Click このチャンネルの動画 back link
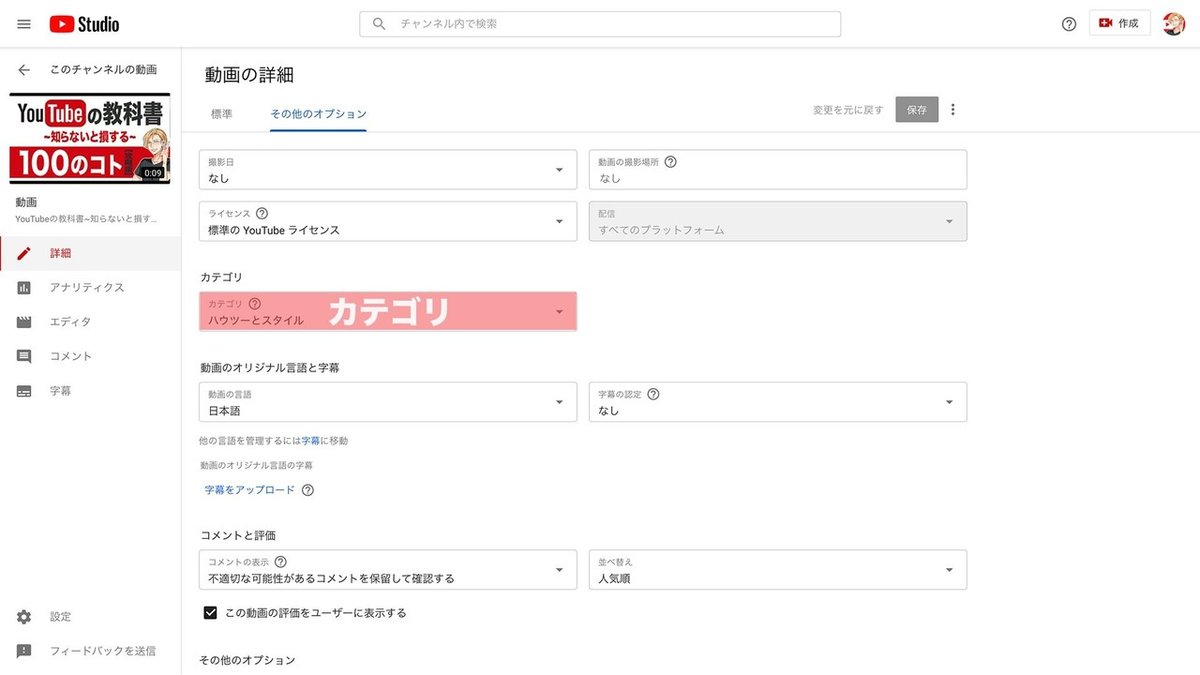1200x675 pixels. (x=103, y=70)
